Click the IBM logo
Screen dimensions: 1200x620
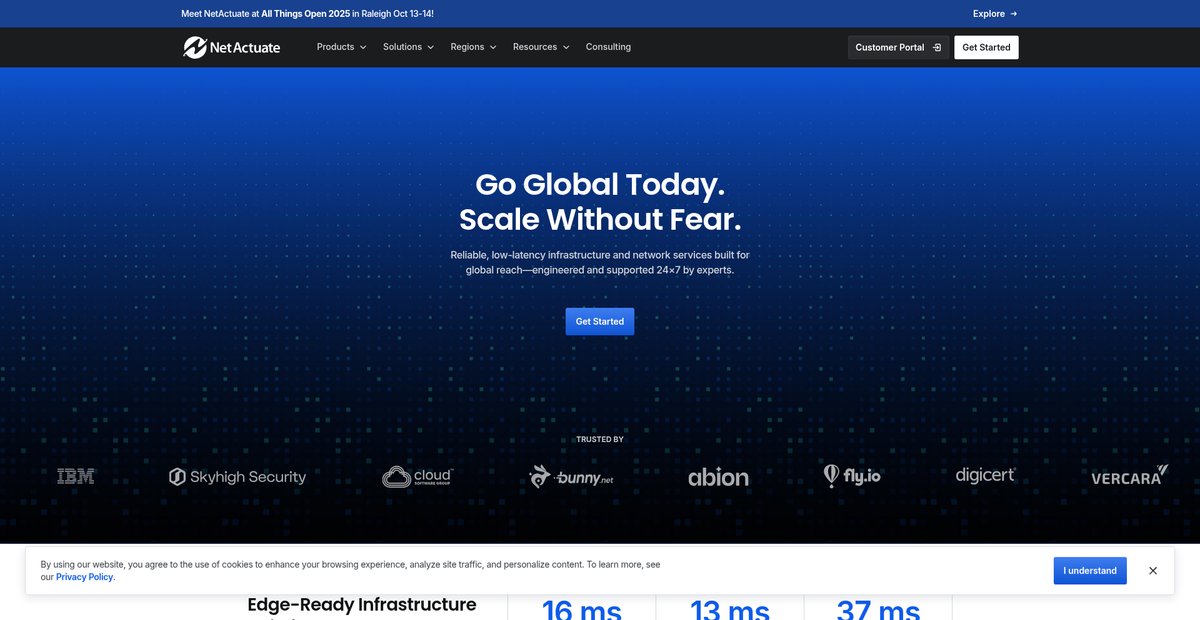[x=76, y=477]
